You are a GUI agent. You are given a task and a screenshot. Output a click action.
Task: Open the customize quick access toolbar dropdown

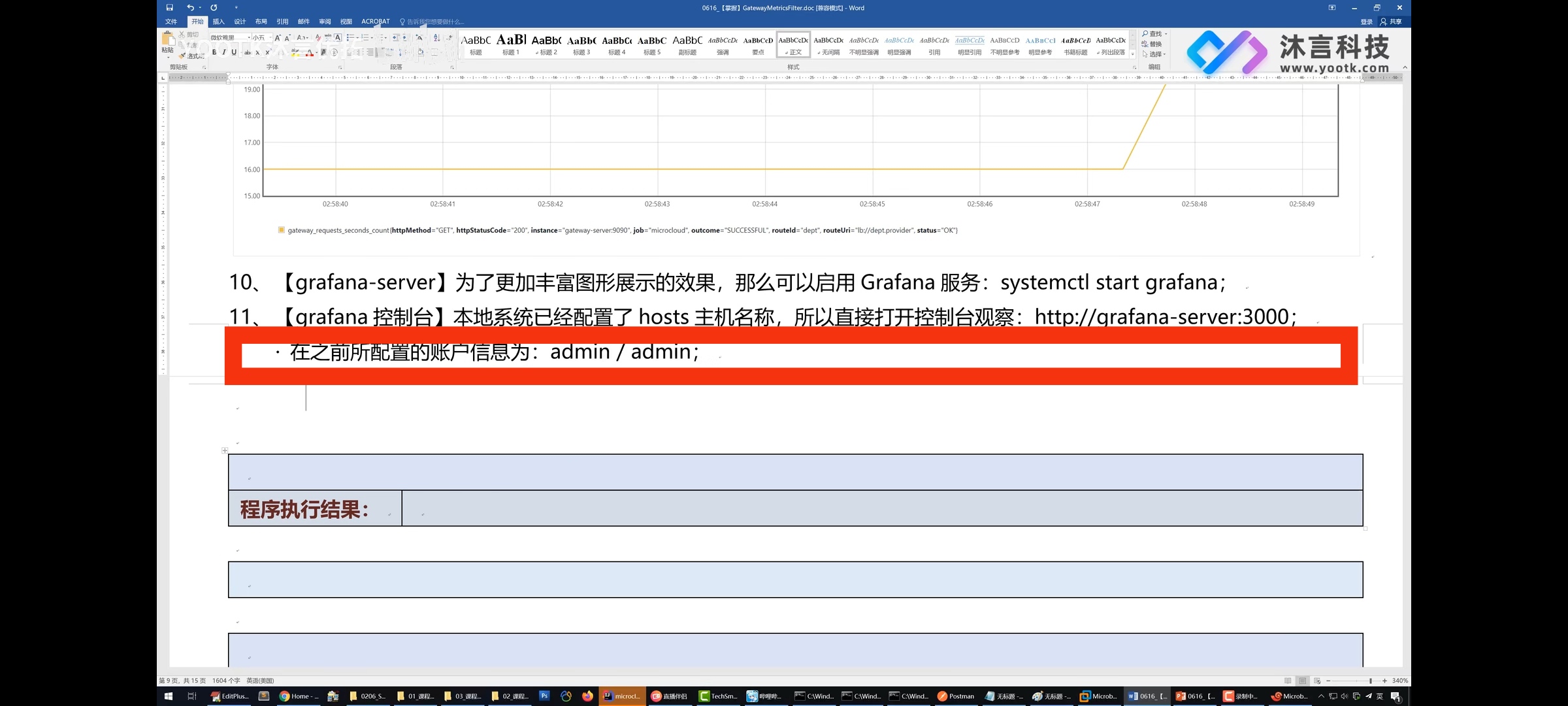(x=237, y=8)
